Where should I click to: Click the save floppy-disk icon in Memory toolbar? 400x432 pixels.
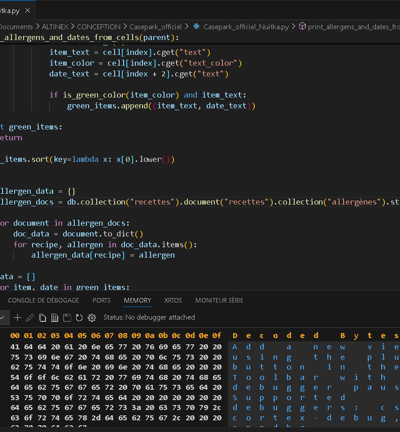coord(67,318)
